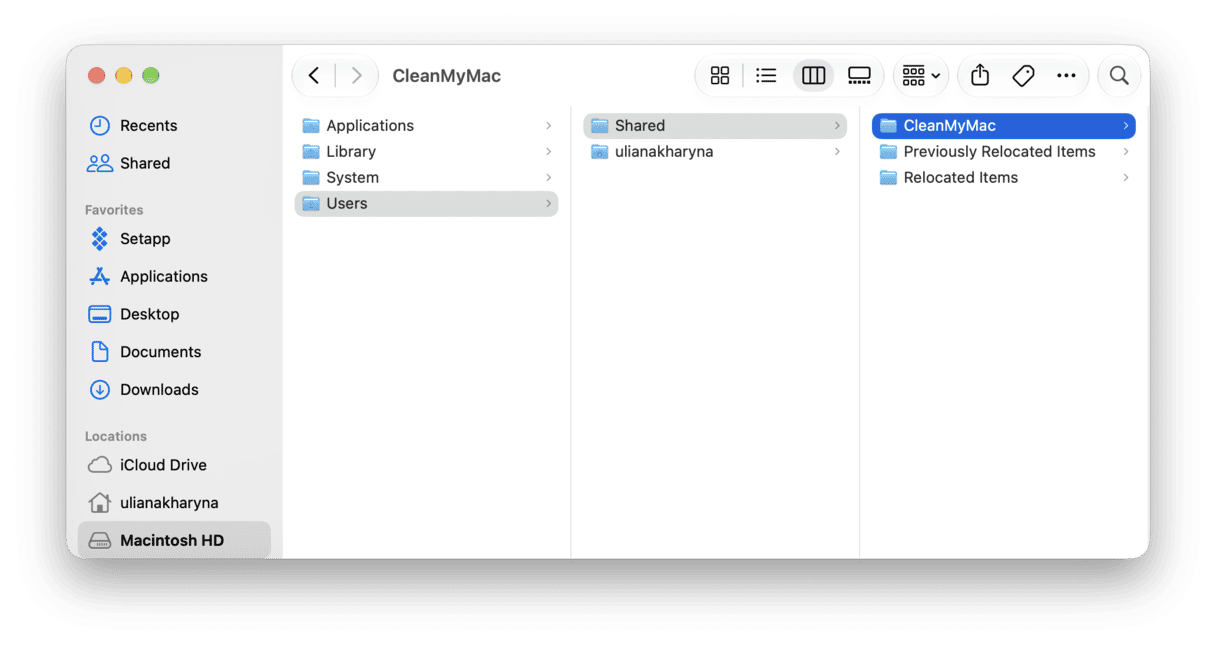Select Macintosh HD in Locations
Image resolution: width=1216 pixels, height=646 pixels.
[x=174, y=541]
